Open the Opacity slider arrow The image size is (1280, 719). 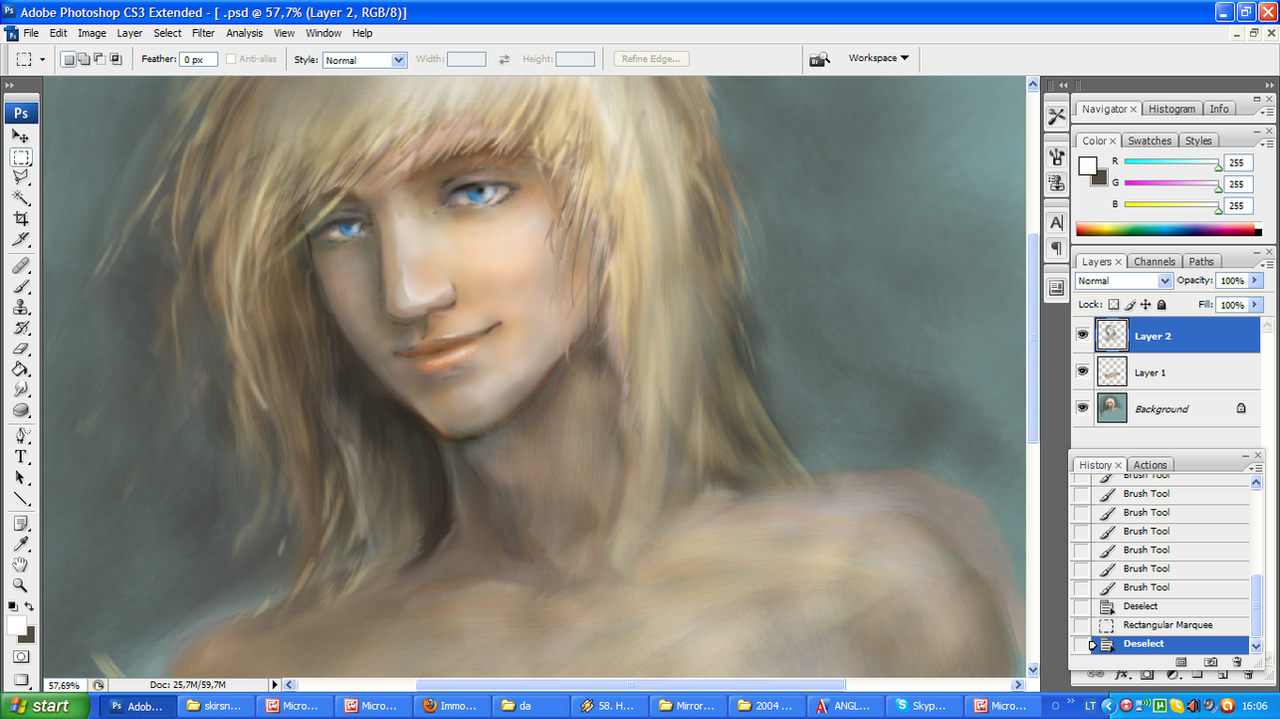coord(1256,281)
